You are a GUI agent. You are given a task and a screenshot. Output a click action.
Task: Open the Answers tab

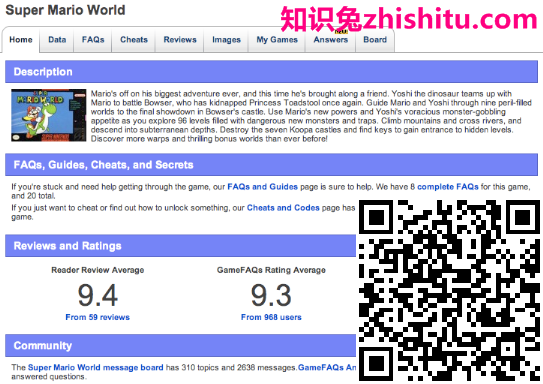[331, 40]
